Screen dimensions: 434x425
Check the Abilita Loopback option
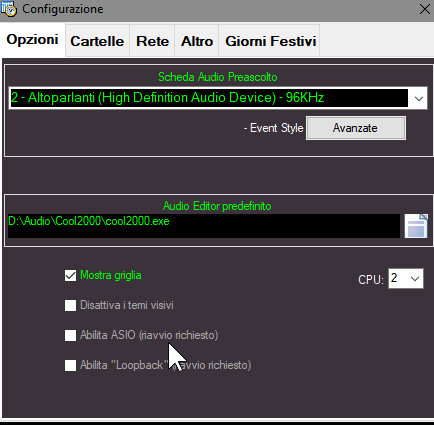[70, 365]
